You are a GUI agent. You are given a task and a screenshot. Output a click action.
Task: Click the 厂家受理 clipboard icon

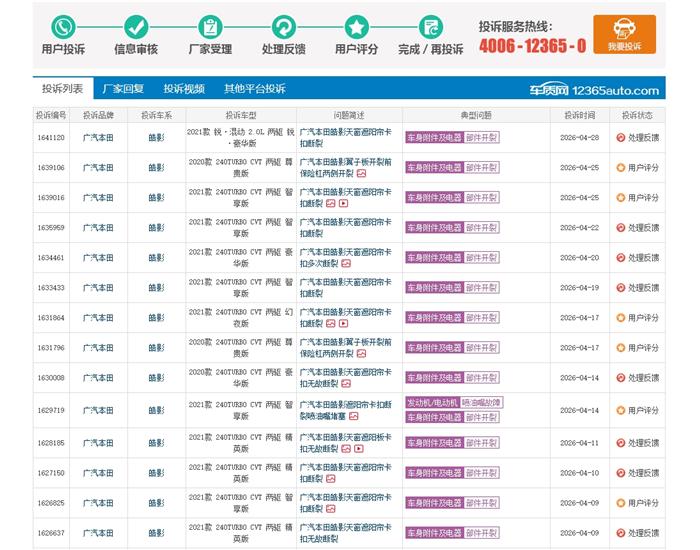pyautogui.click(x=210, y=27)
